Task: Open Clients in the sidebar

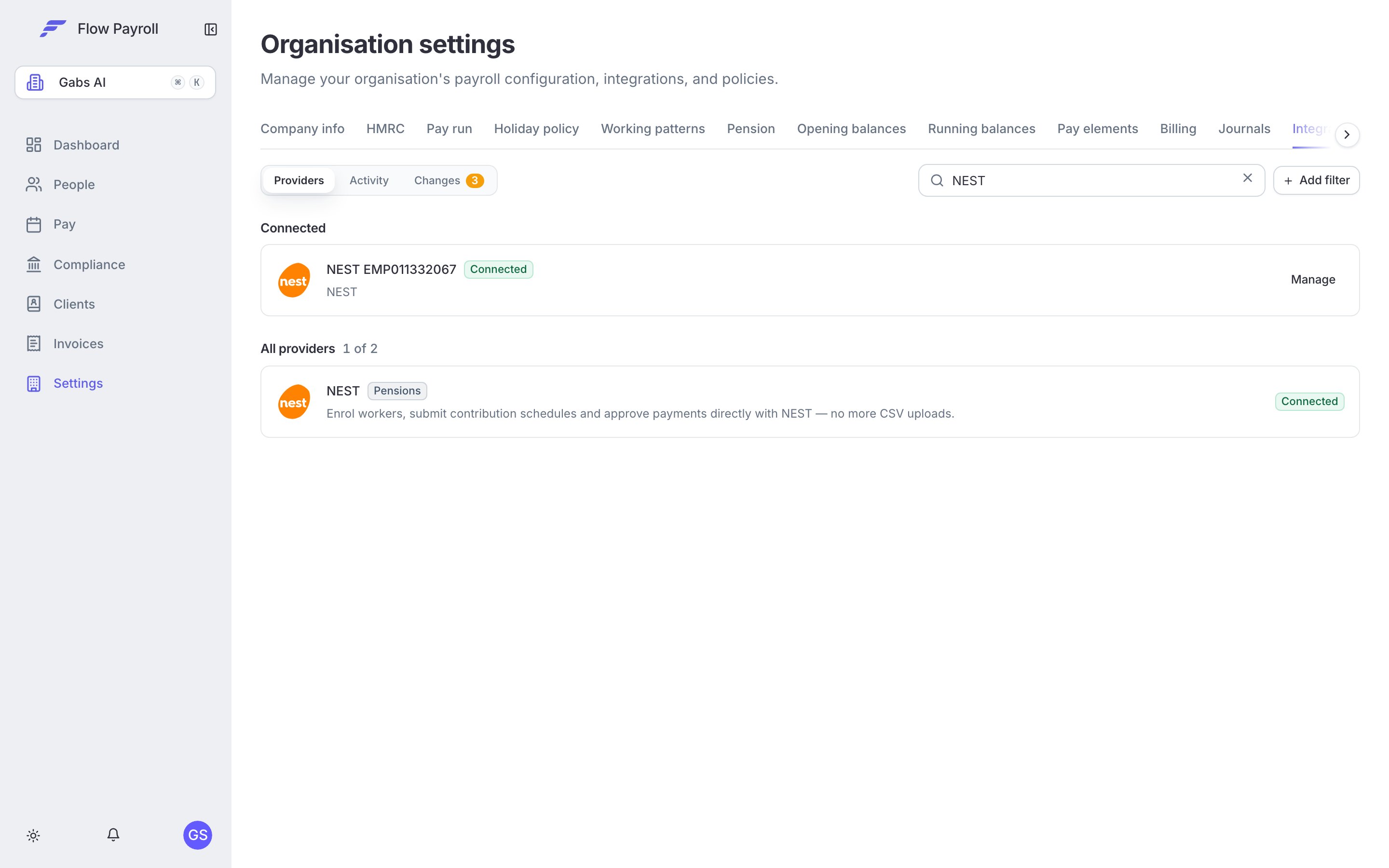Action: (x=61, y=304)
